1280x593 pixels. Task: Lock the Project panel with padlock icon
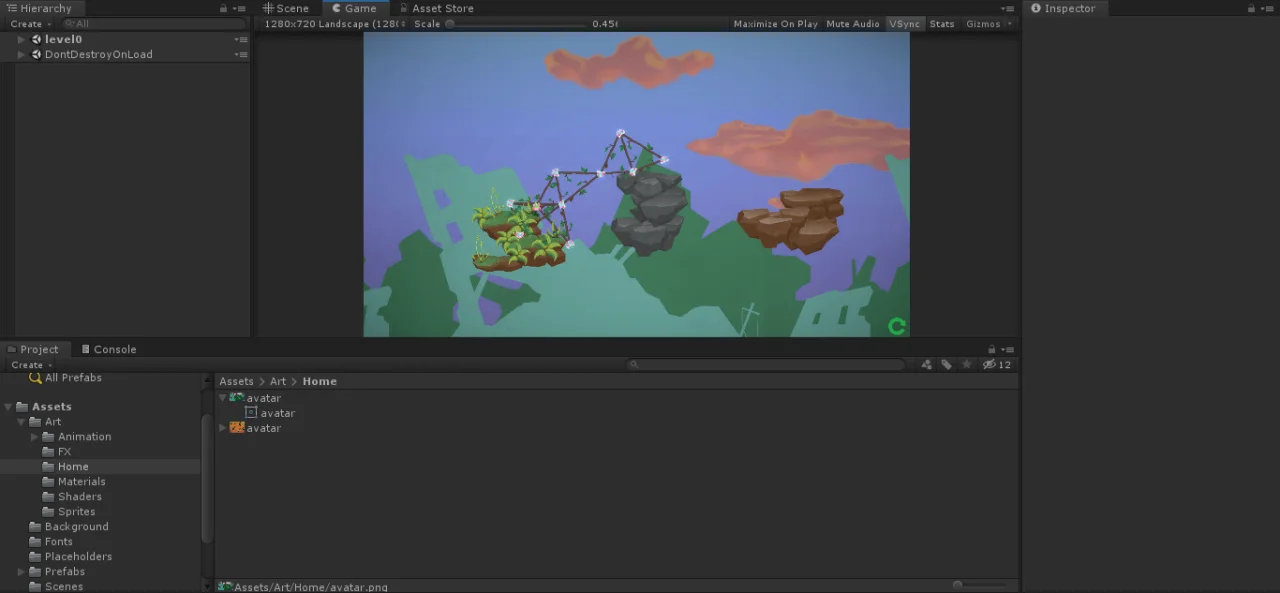(x=991, y=349)
